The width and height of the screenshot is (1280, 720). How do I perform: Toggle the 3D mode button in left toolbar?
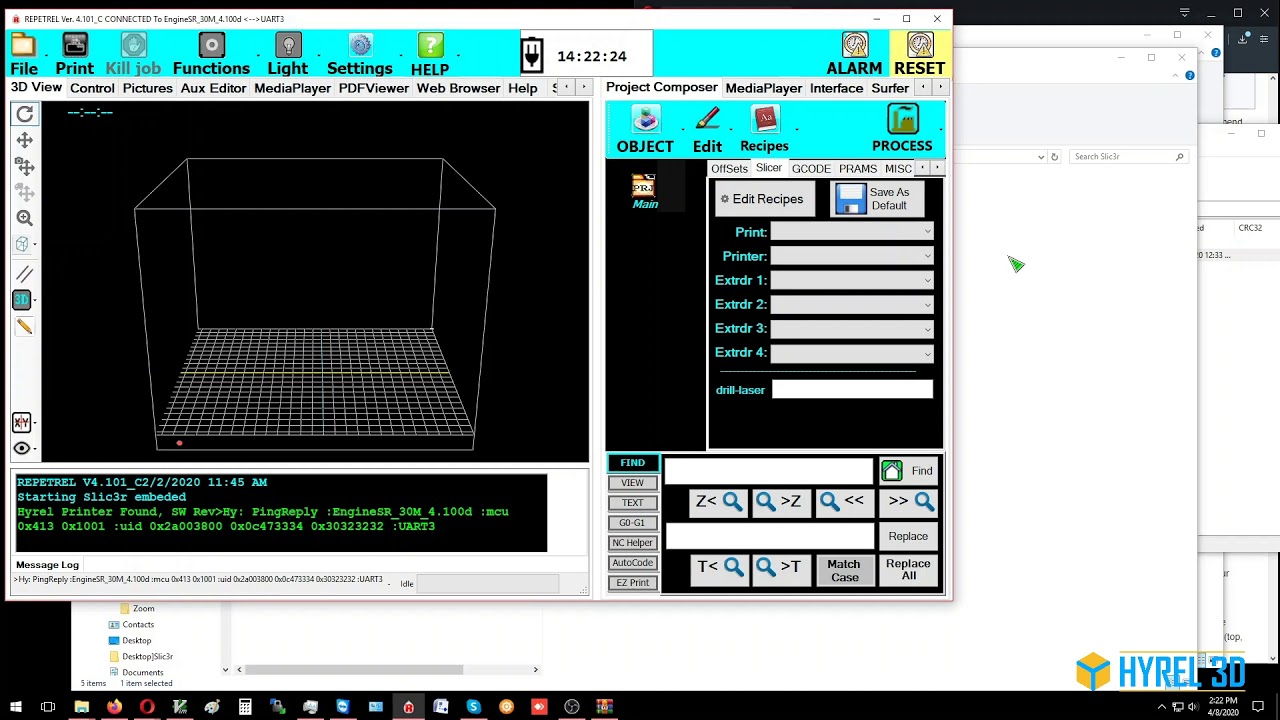click(21, 300)
